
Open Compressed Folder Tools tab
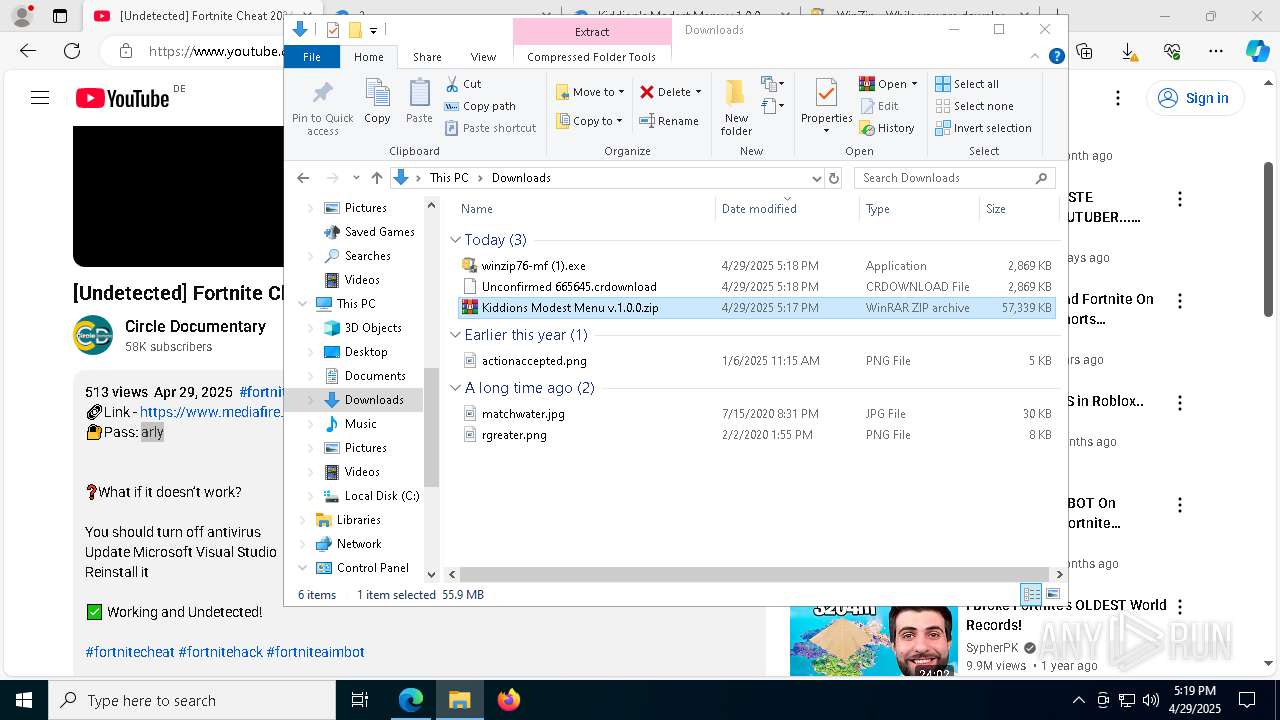click(591, 57)
